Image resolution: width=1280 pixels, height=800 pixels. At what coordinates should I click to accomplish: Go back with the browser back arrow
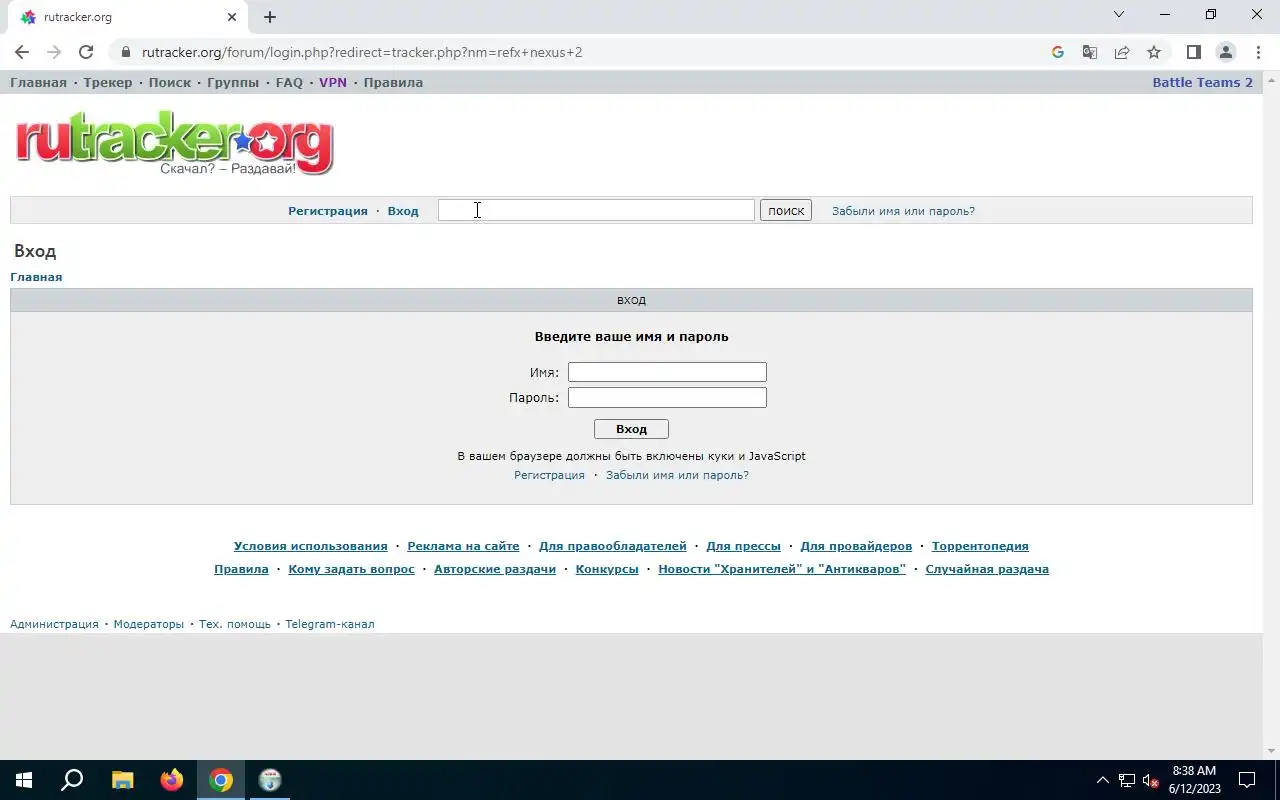click(x=22, y=52)
